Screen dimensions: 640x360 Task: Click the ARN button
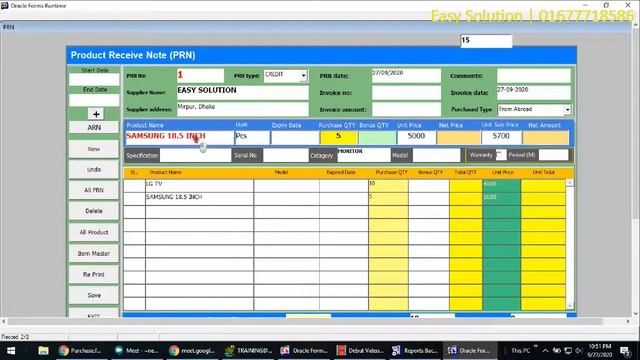(x=94, y=127)
